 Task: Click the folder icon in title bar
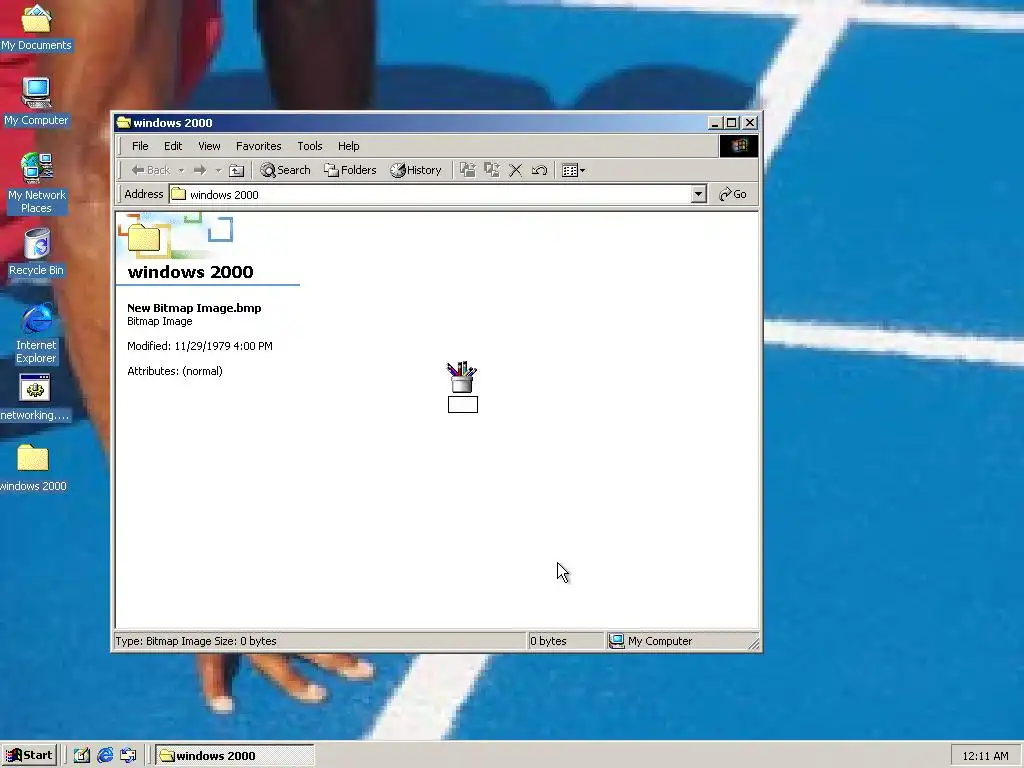coord(123,123)
